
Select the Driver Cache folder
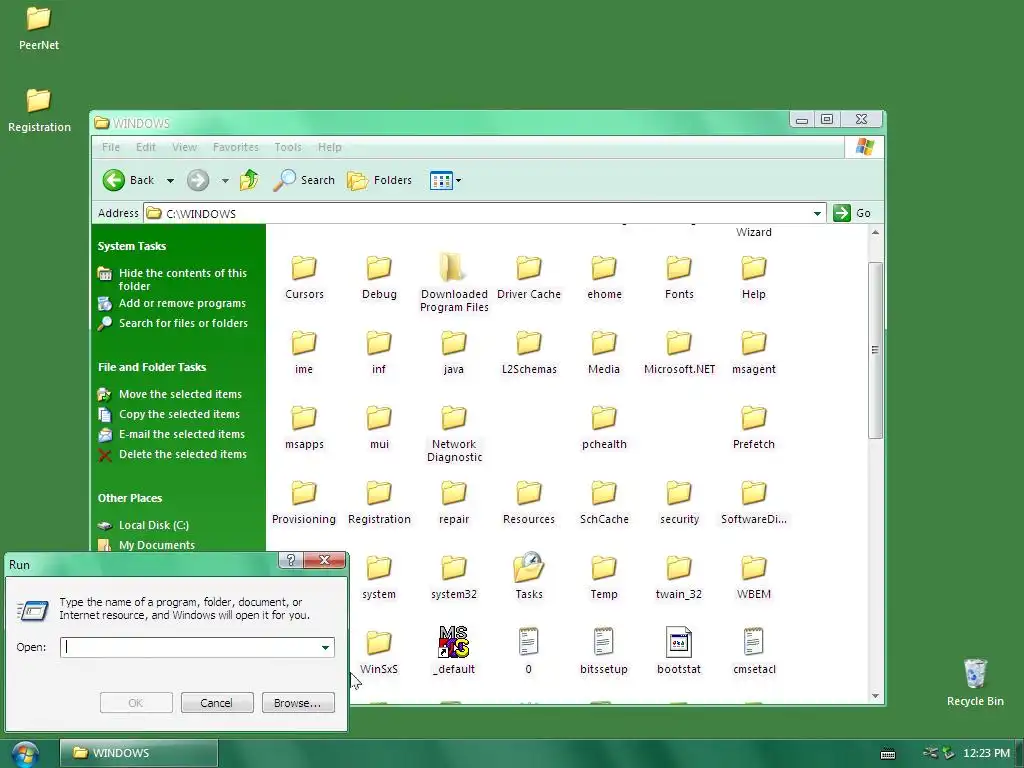tap(529, 278)
